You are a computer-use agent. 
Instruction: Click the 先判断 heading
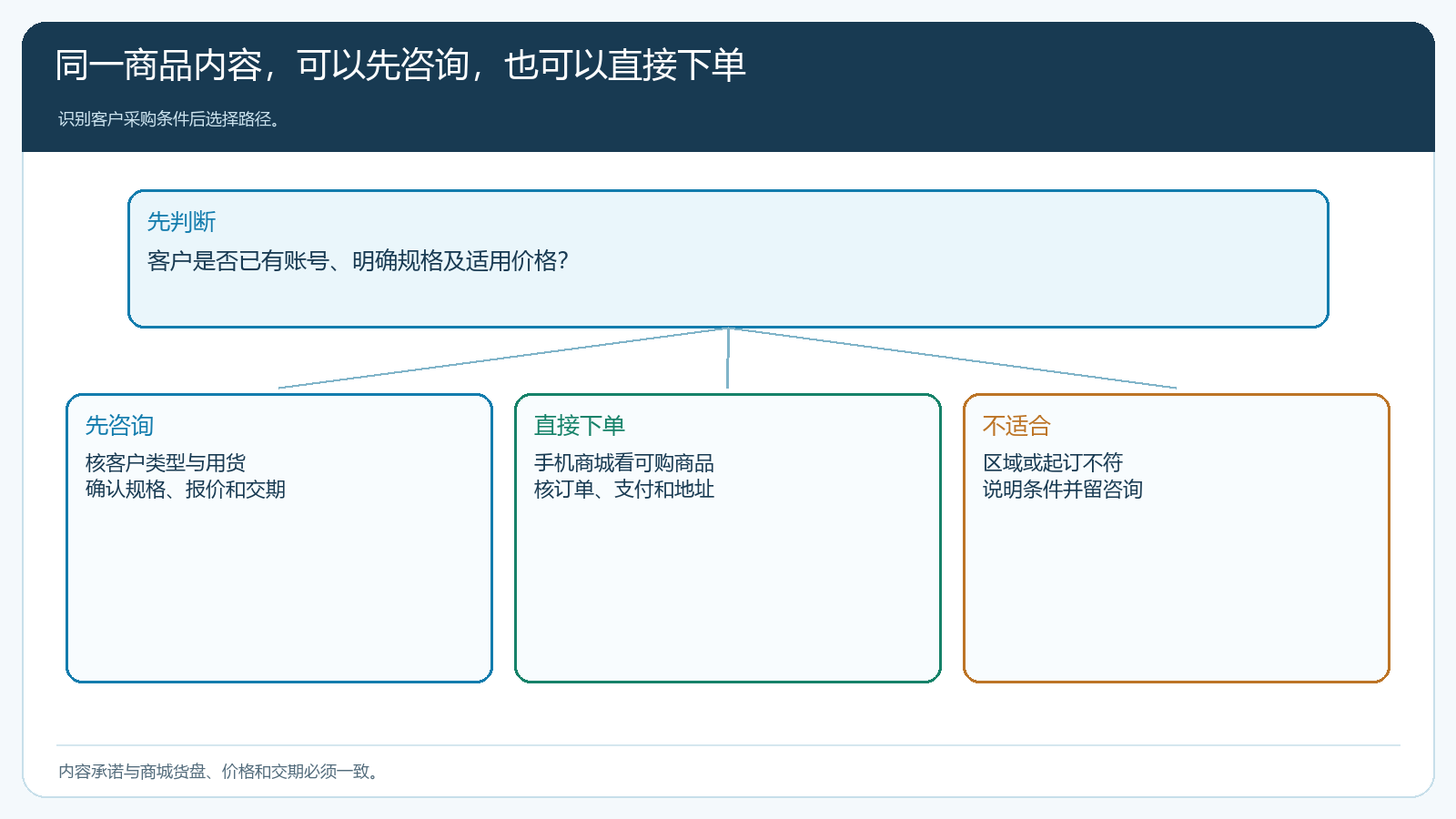click(181, 222)
